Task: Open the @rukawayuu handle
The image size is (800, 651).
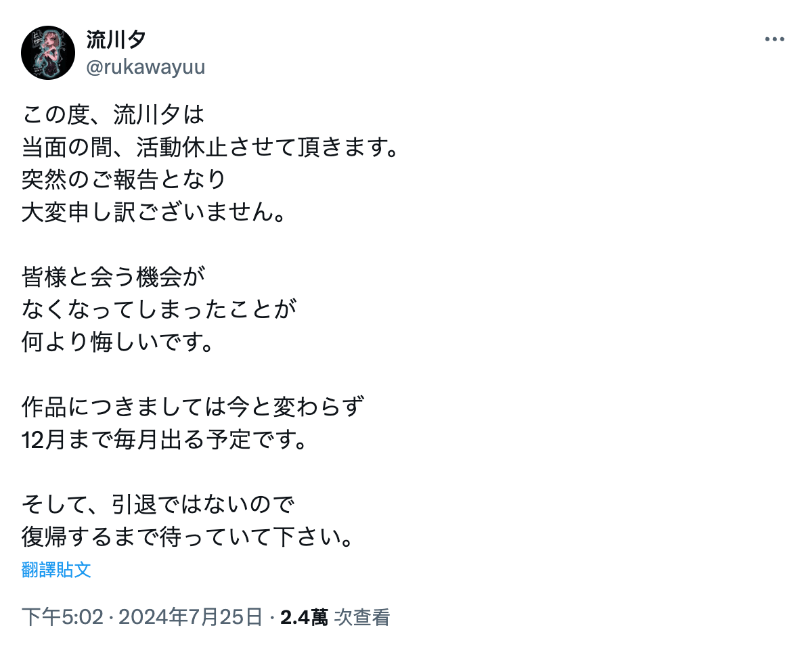Action: [146, 68]
